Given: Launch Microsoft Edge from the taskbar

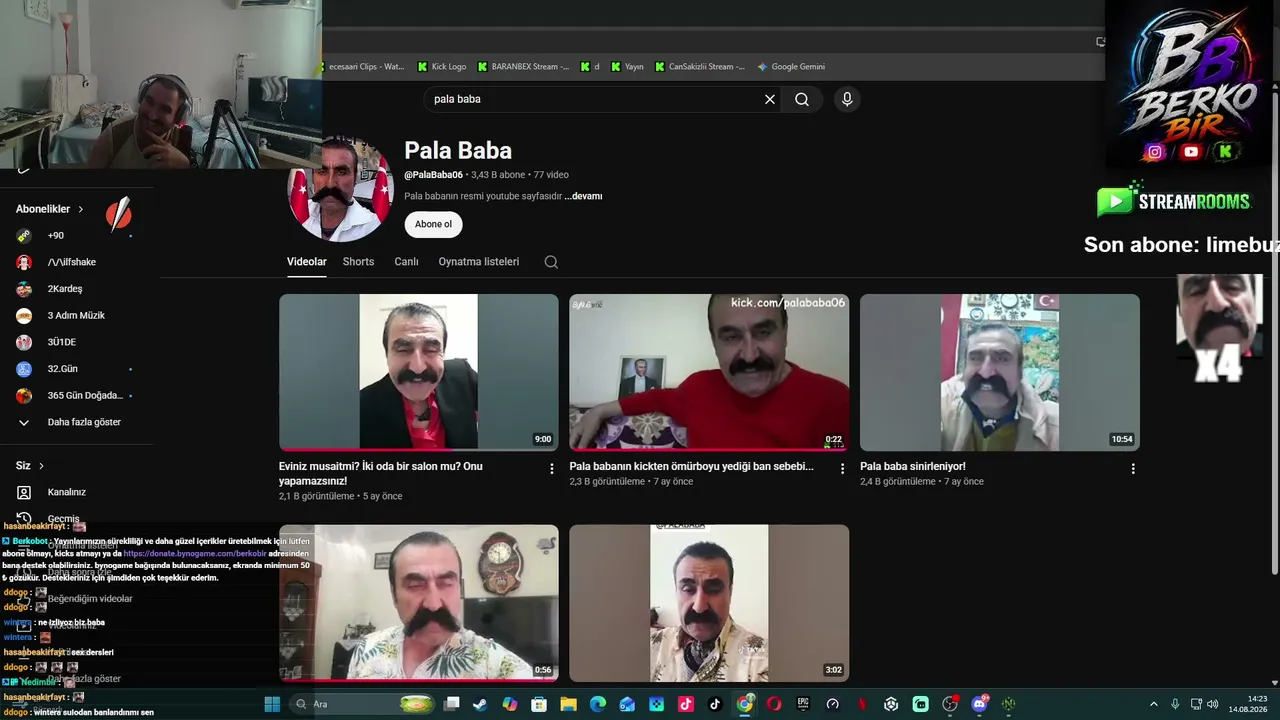Looking at the screenshot, I should pos(598,704).
